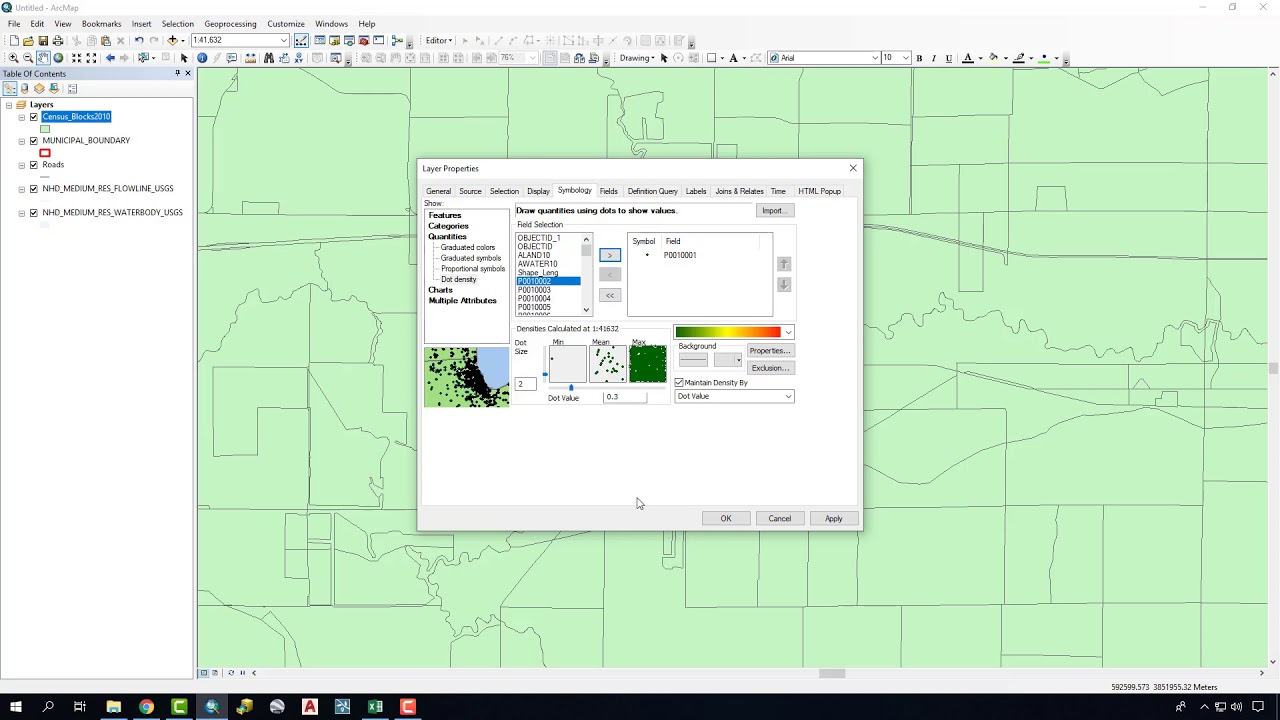The height and width of the screenshot is (720, 1280).
Task: Open the Editor dropdown menu
Action: tap(440, 41)
